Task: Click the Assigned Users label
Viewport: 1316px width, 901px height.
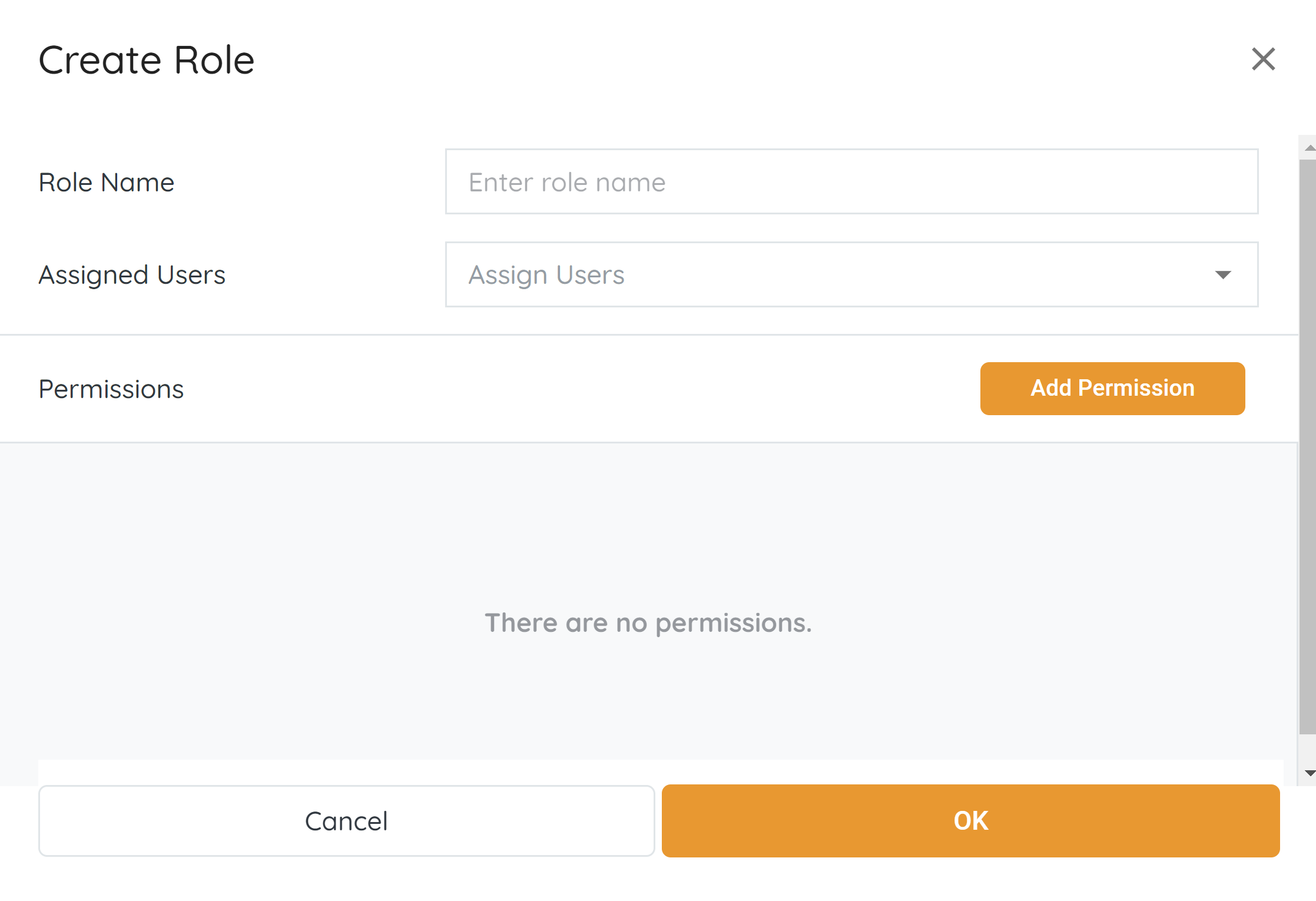Action: click(132, 275)
